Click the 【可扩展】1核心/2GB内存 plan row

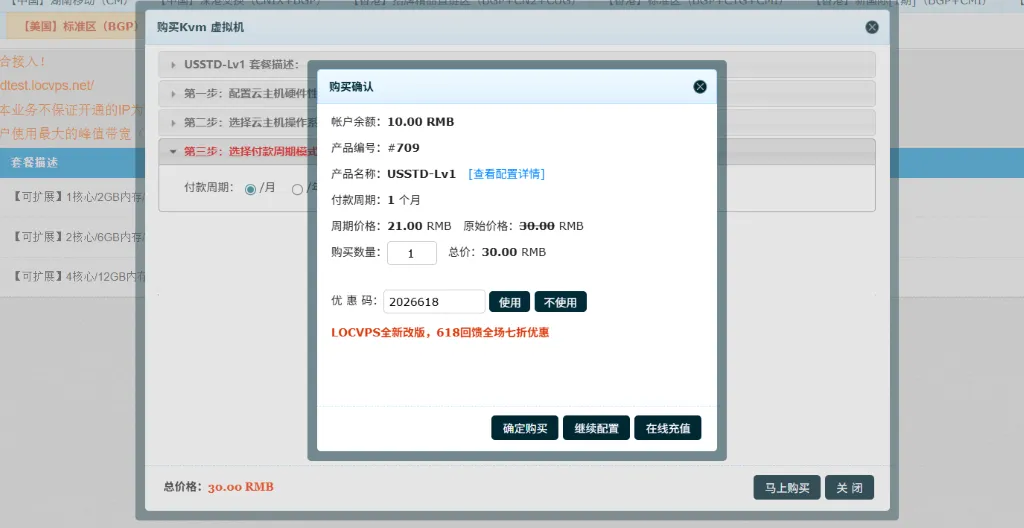tap(77, 197)
